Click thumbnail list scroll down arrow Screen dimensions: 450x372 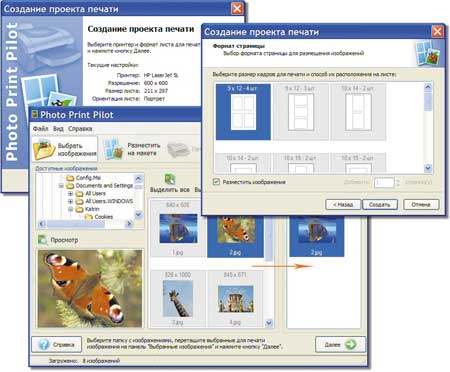(x=269, y=323)
